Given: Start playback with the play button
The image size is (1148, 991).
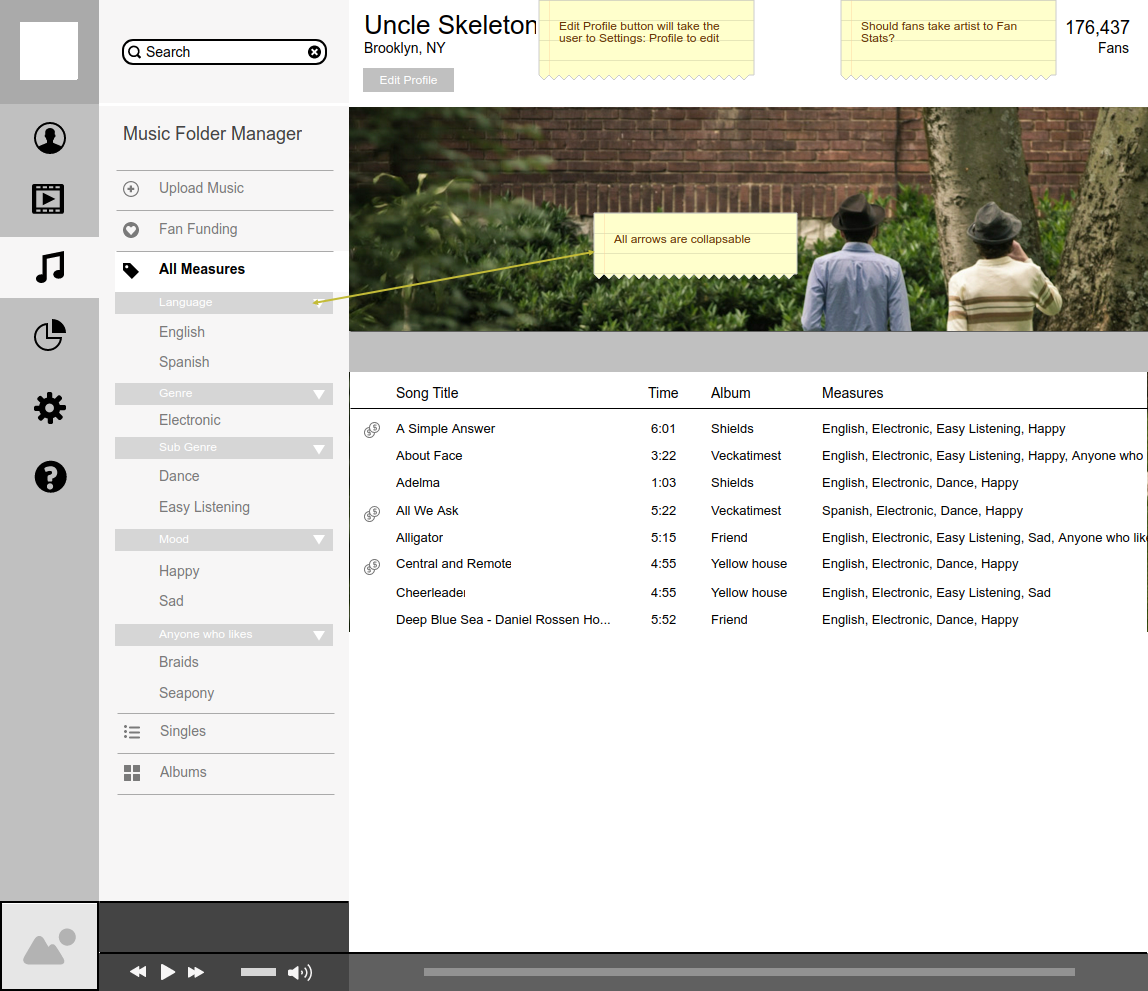Looking at the screenshot, I should (x=168, y=972).
